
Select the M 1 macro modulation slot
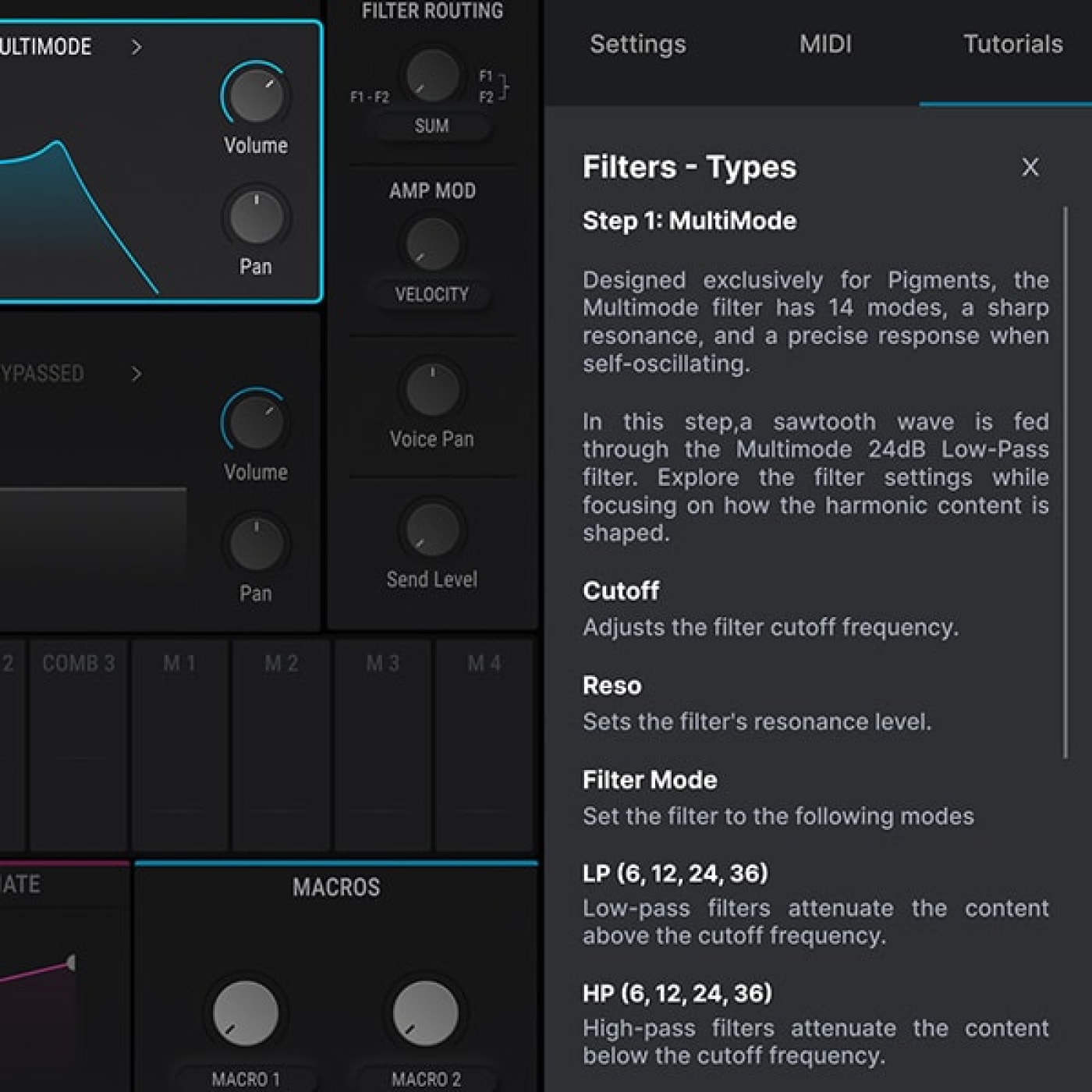[x=179, y=744]
